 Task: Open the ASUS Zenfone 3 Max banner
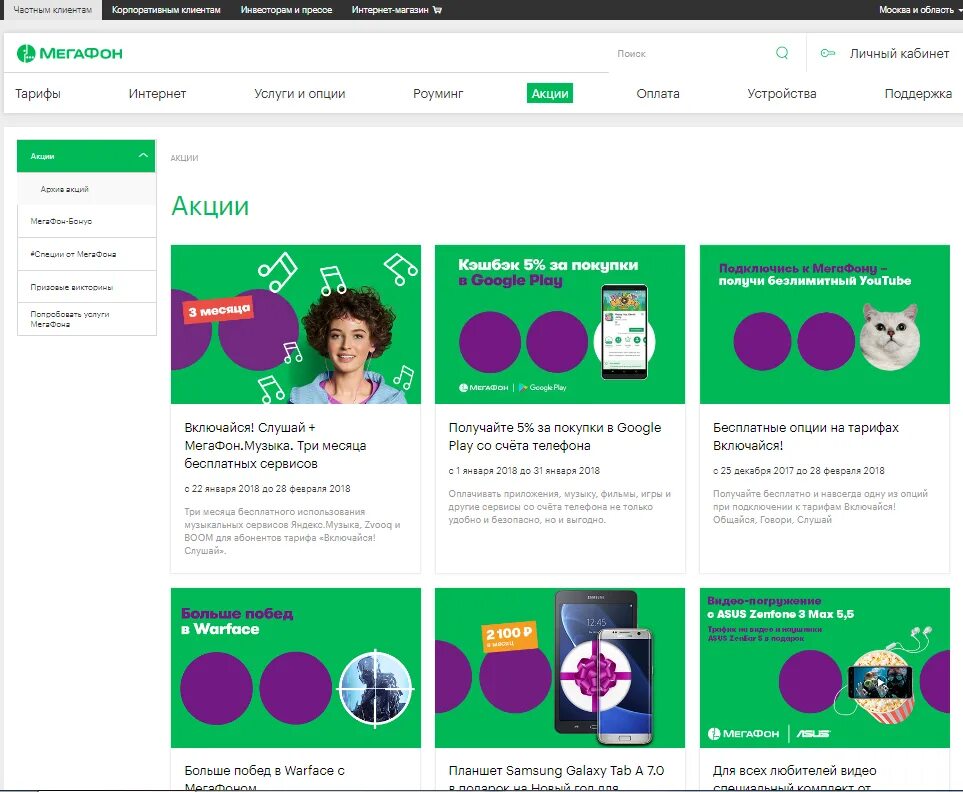click(825, 668)
